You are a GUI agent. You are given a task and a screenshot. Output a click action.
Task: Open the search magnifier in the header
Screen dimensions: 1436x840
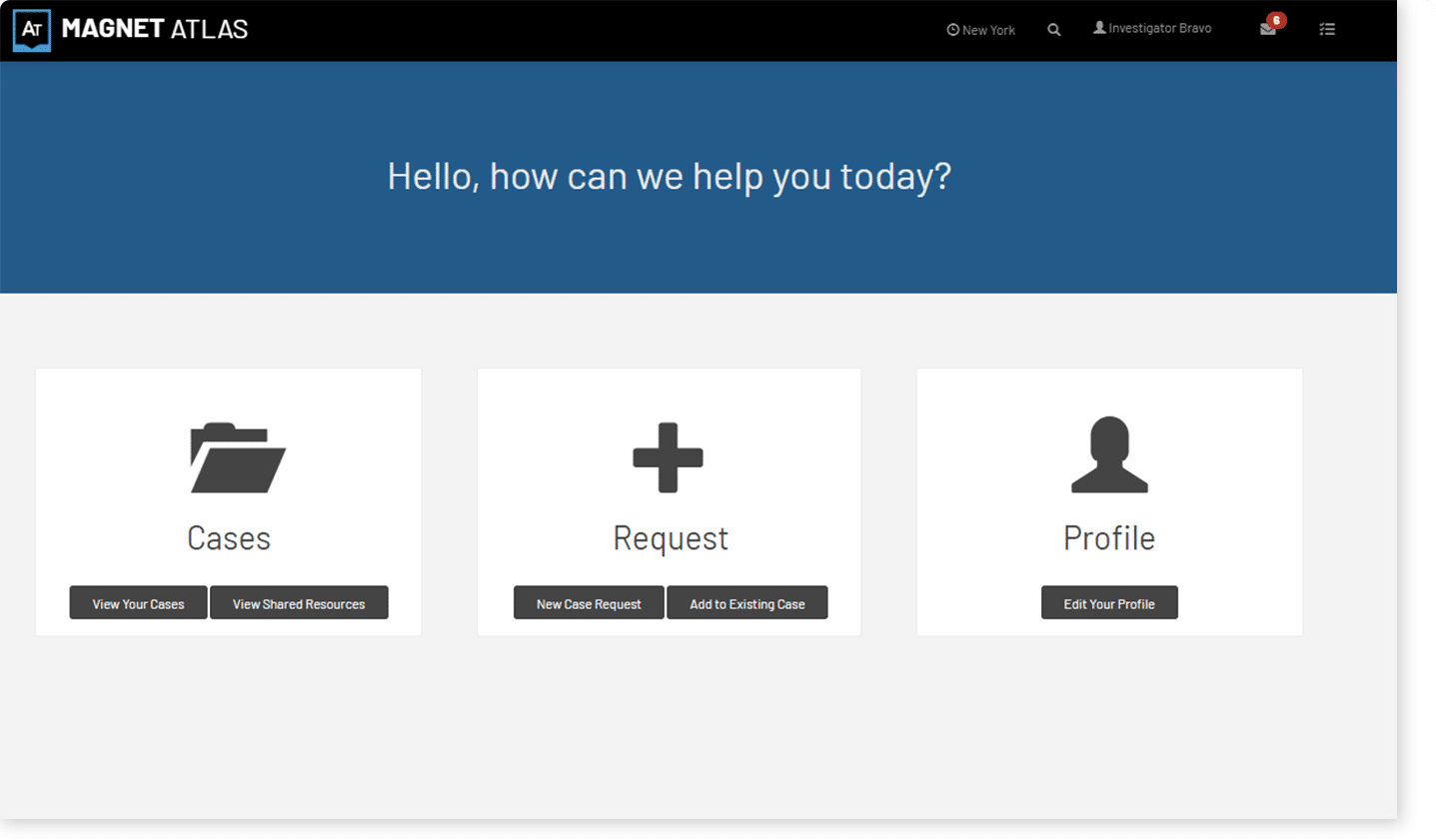1053,30
